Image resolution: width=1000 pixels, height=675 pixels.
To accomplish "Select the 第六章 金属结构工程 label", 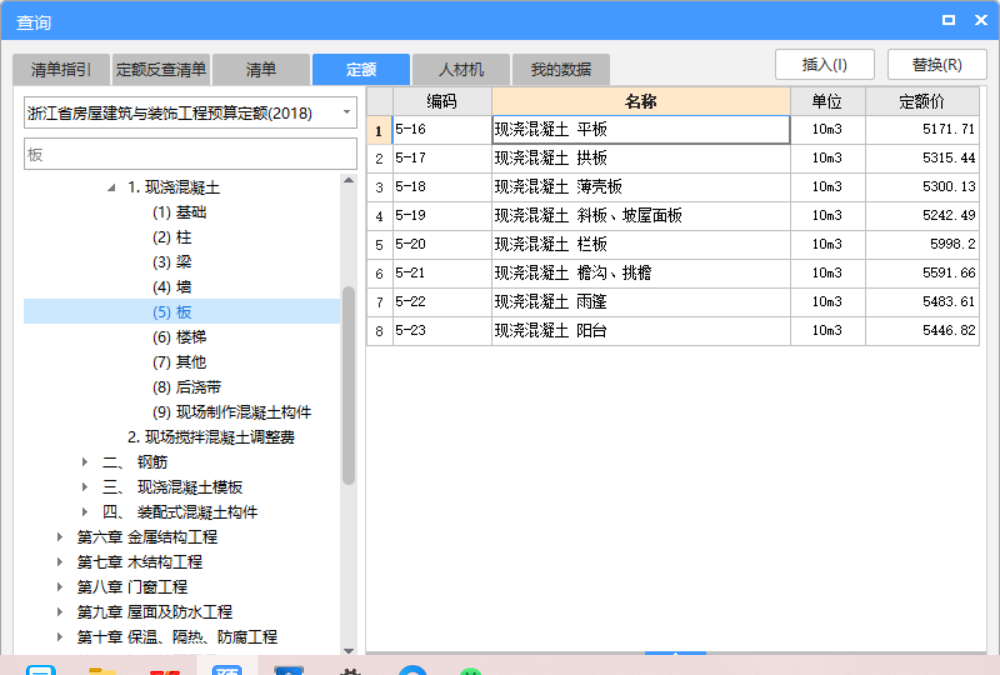I will 147,537.
